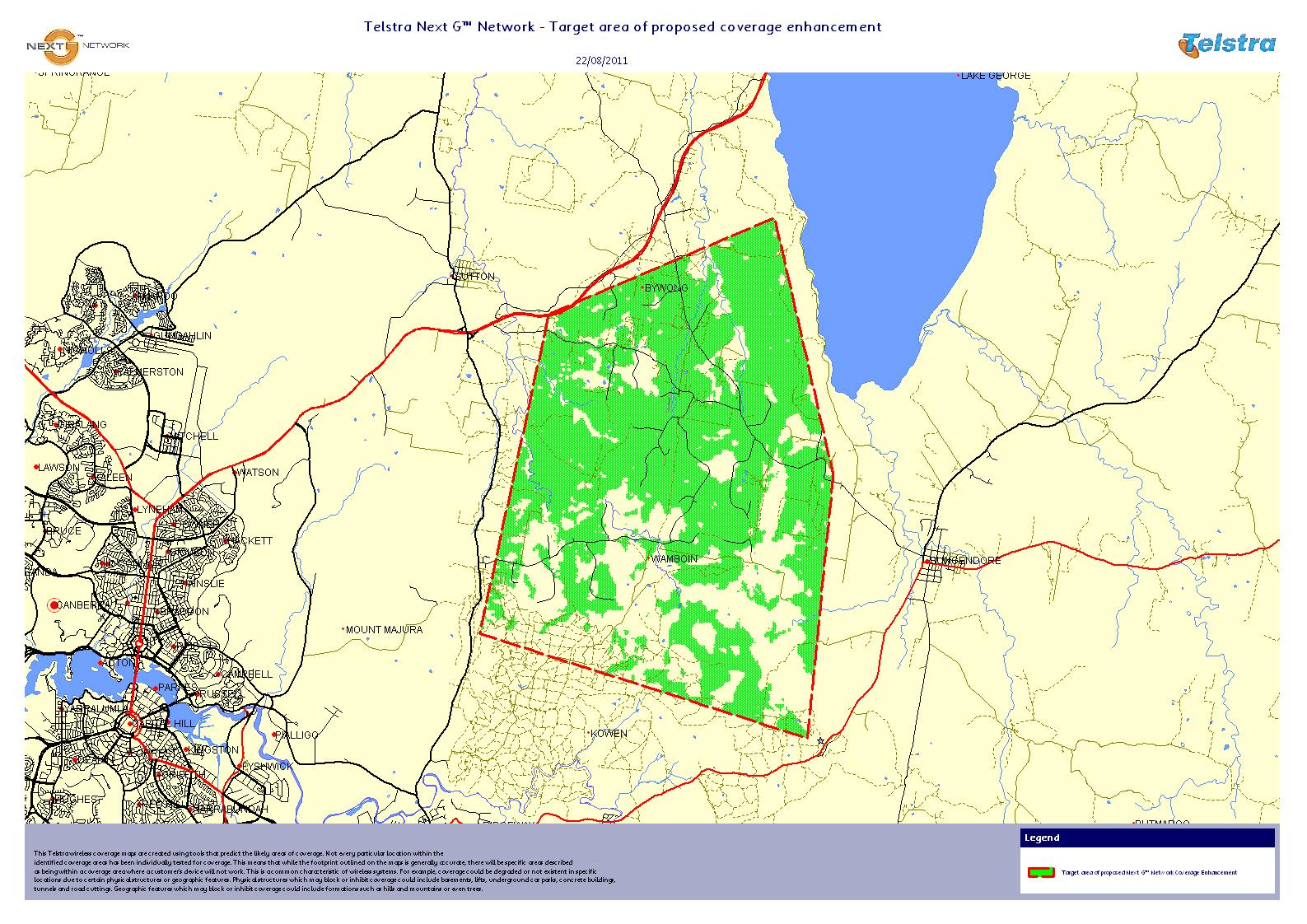Click the red dot beside Mount Majura
This screenshot has height=924, width=1307.
pos(343,629)
